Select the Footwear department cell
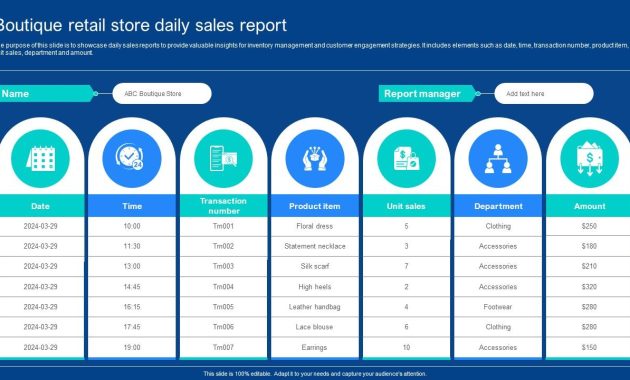The height and width of the screenshot is (380, 630). click(498, 307)
